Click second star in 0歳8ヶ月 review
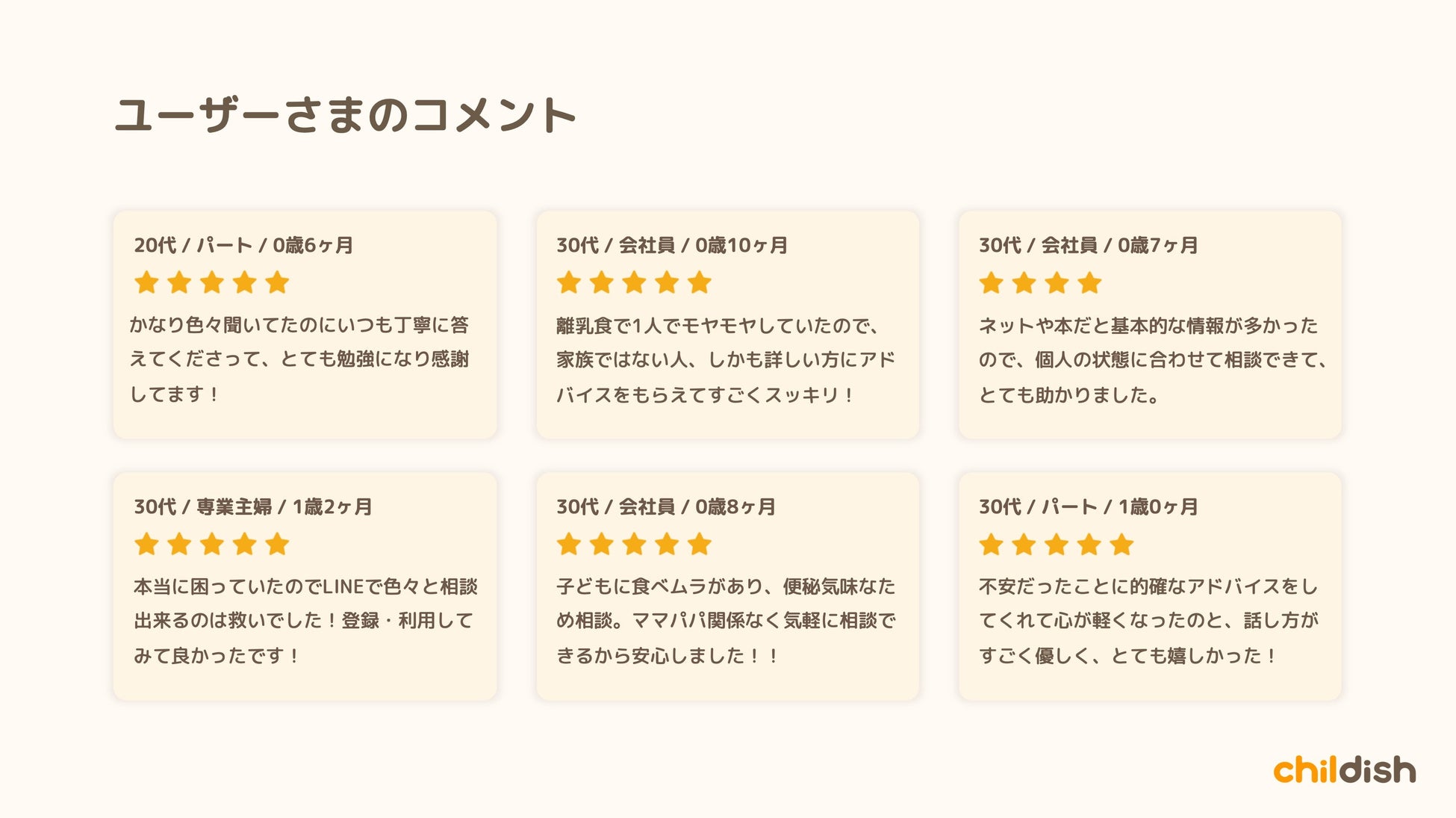 (x=602, y=545)
